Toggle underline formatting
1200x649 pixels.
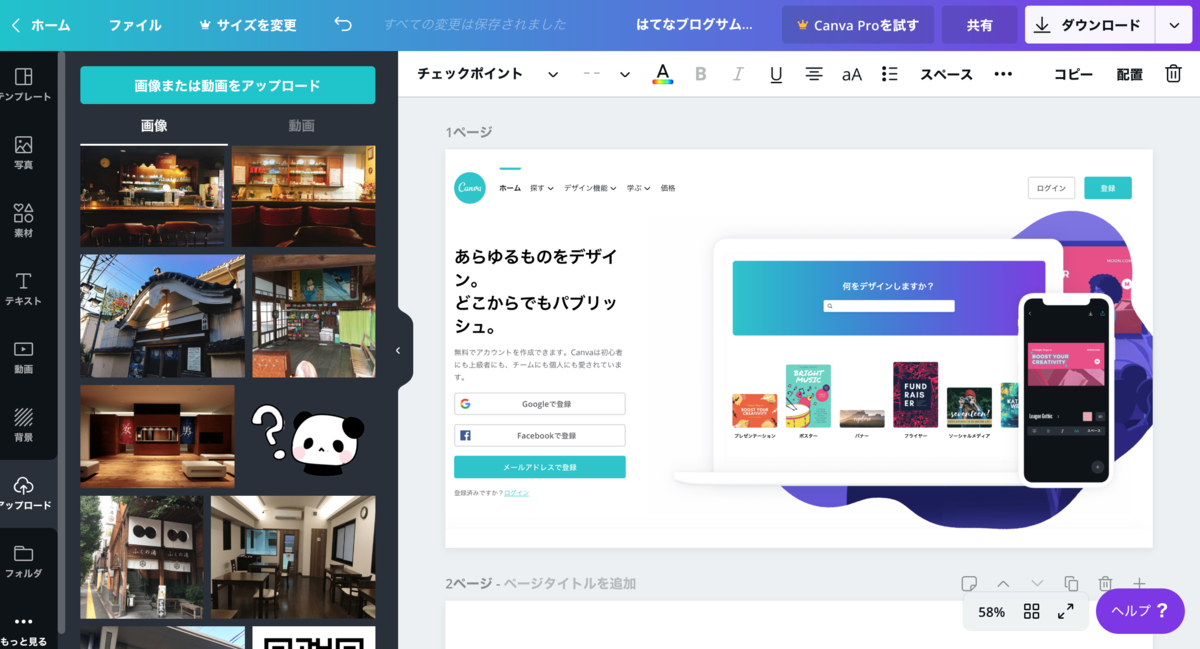[x=776, y=74]
